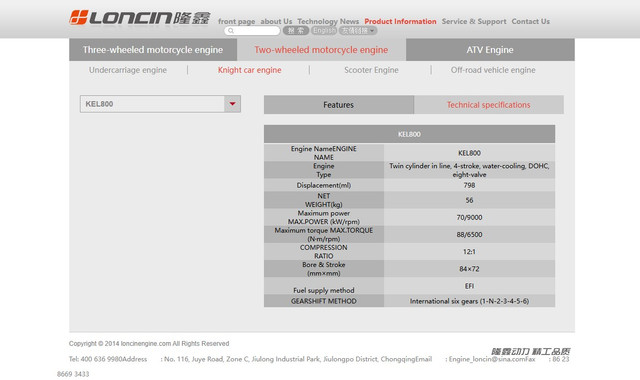
Task: Click the Displacement(ml) row label
Action: [324, 185]
